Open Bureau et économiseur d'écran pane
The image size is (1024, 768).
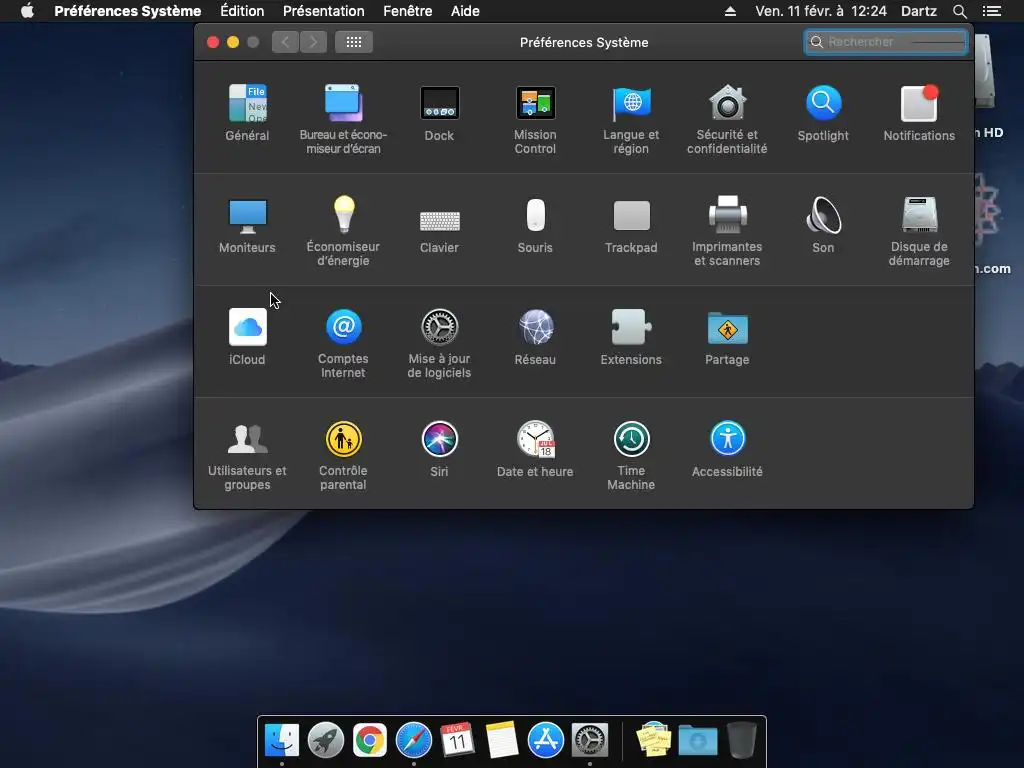tap(344, 119)
